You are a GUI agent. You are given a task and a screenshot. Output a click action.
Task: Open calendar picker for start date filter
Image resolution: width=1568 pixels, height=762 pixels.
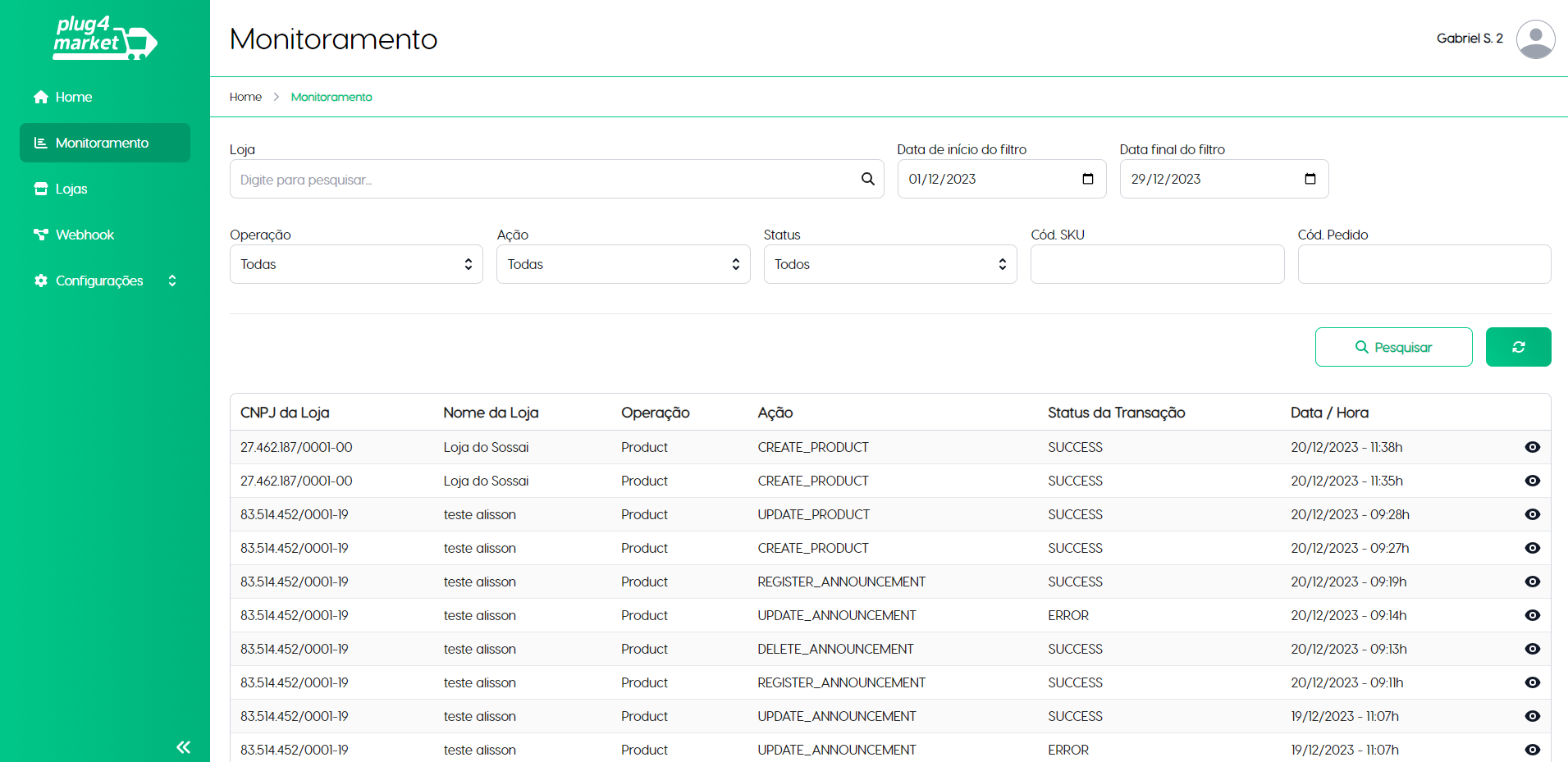[1088, 179]
